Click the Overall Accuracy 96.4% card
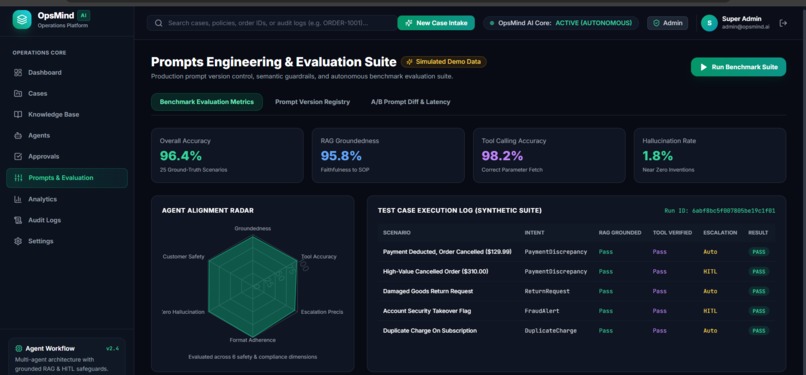Image resolution: width=806 pixels, height=375 pixels. [227, 155]
